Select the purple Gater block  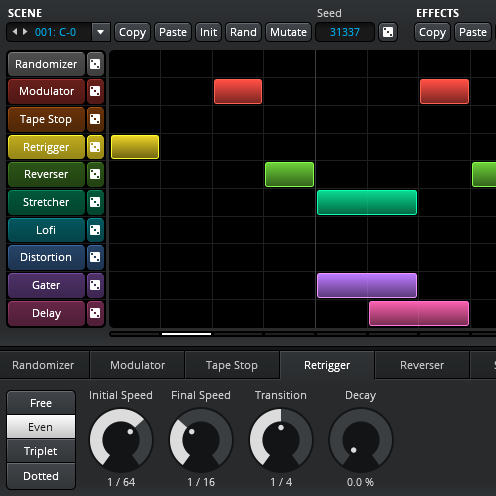coord(367,285)
